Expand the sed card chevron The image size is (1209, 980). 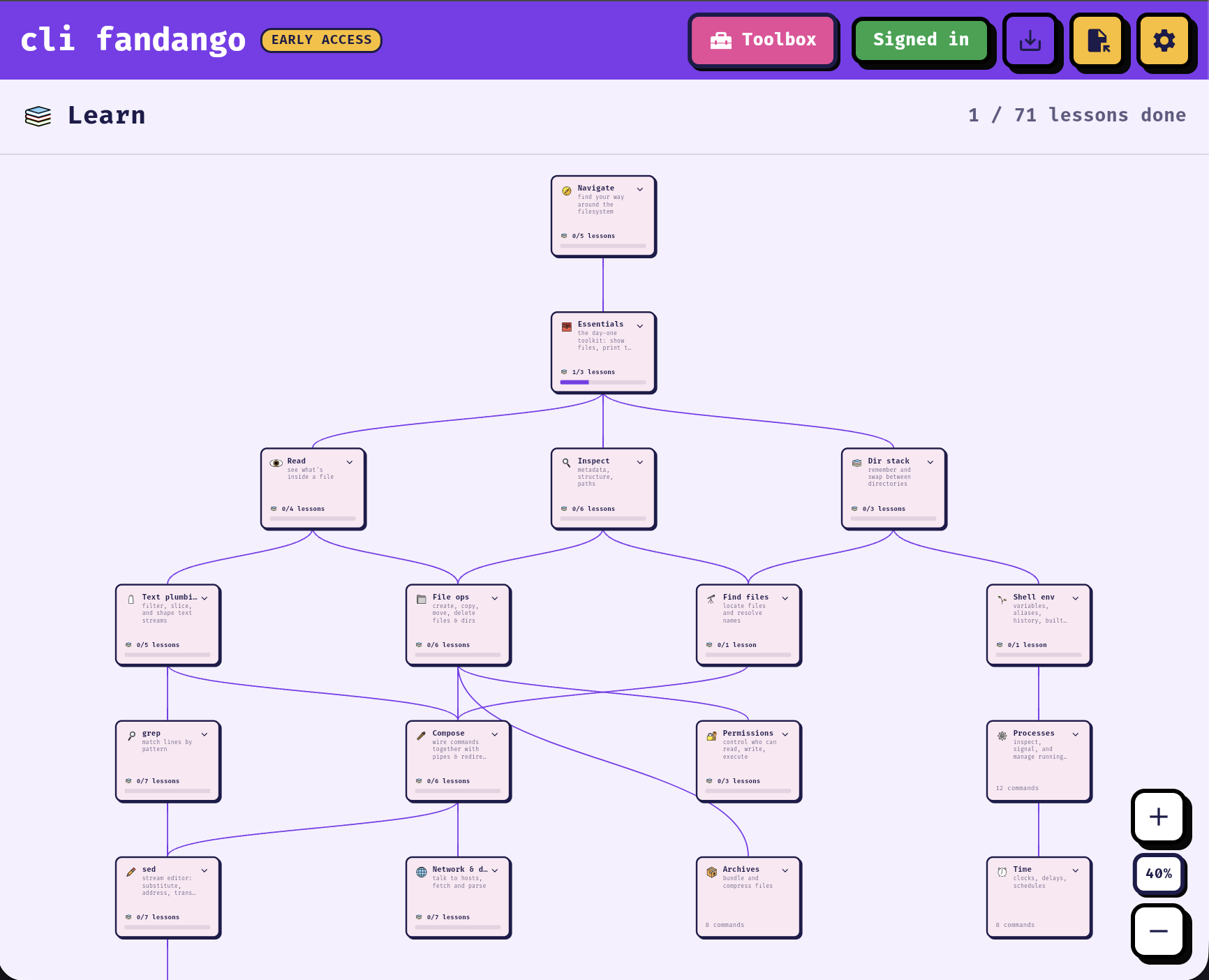click(205, 870)
